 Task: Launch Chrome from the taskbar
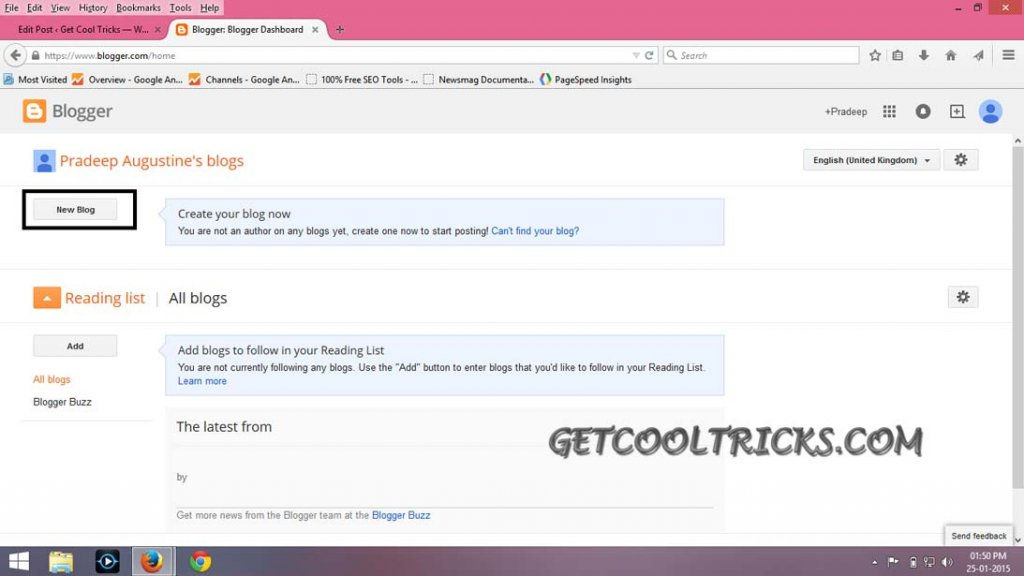(200, 561)
